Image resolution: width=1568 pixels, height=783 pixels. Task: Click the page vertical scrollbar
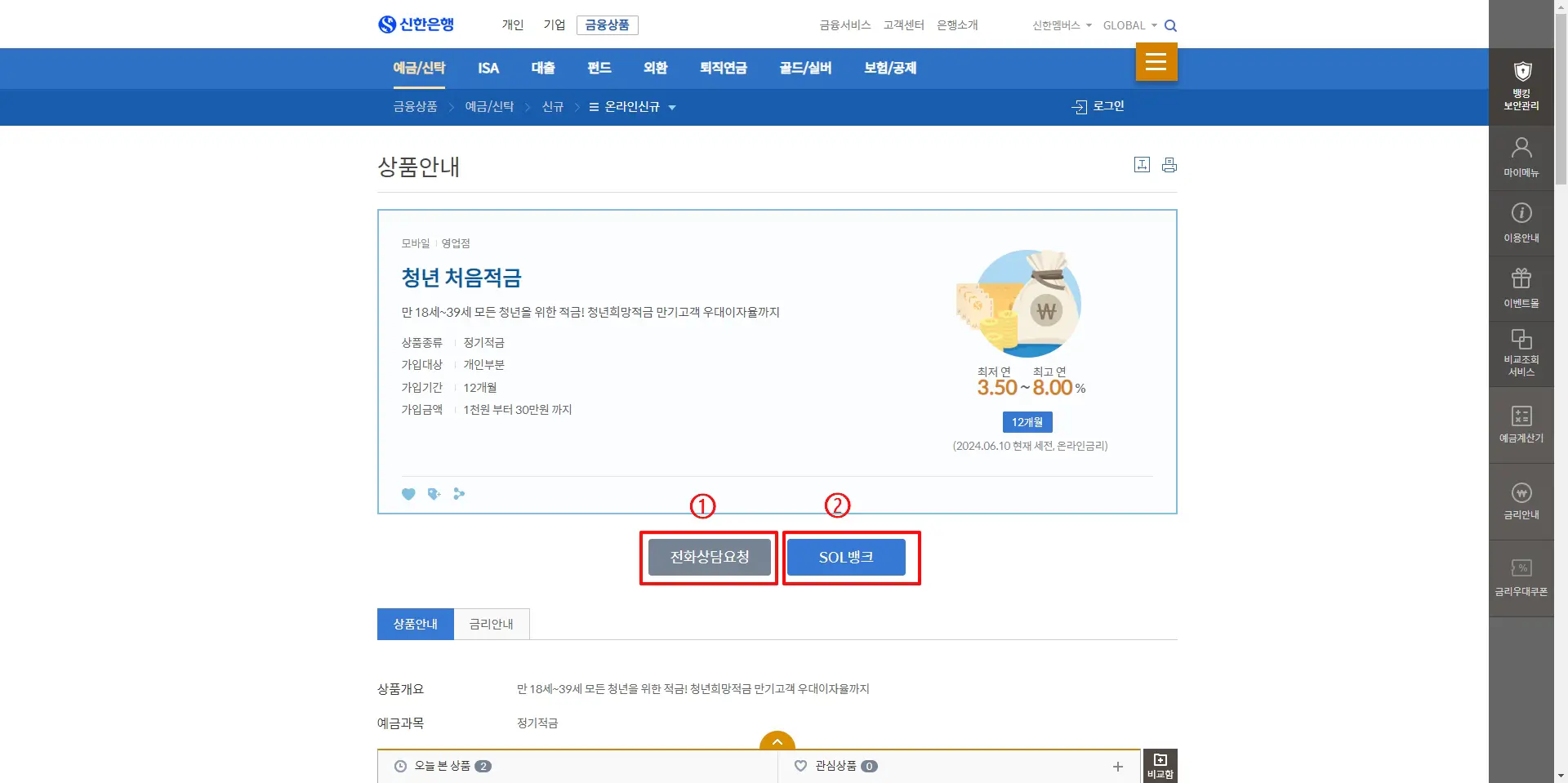[1561, 98]
